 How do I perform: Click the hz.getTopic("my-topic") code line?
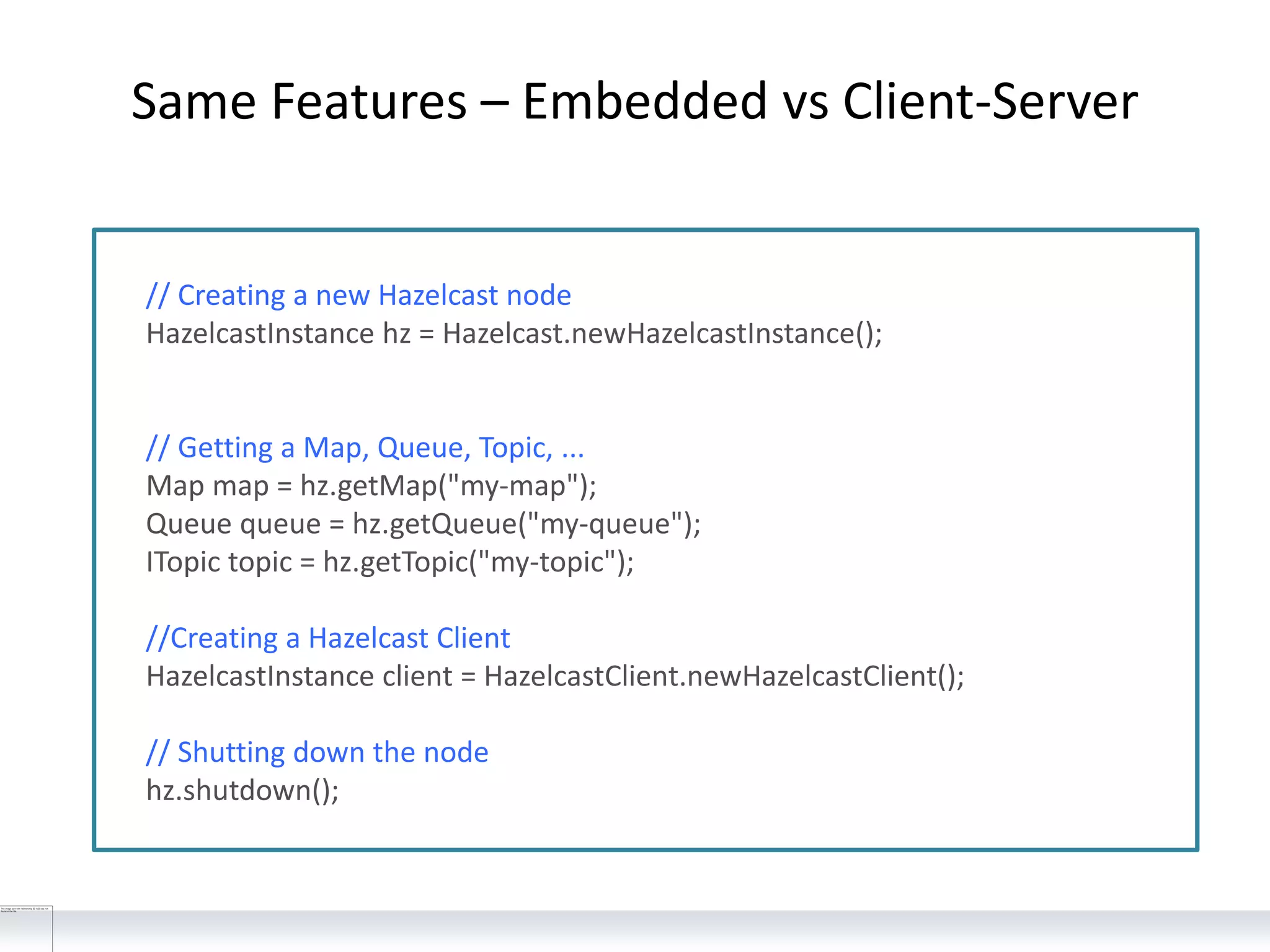pyautogui.click(x=389, y=563)
